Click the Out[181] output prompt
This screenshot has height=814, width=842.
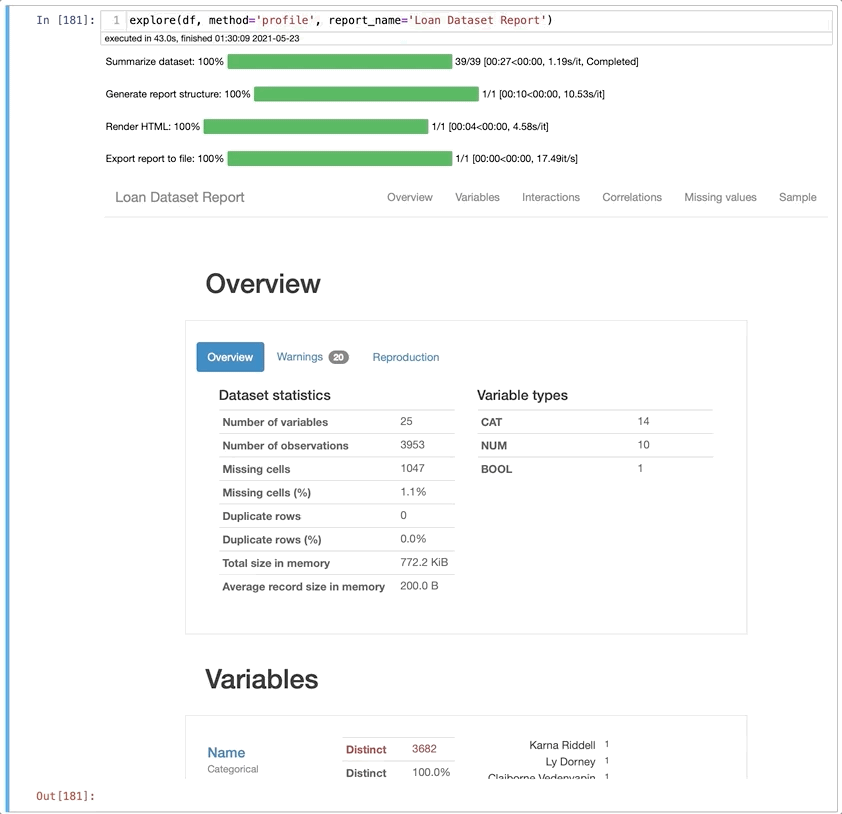click(x=66, y=796)
